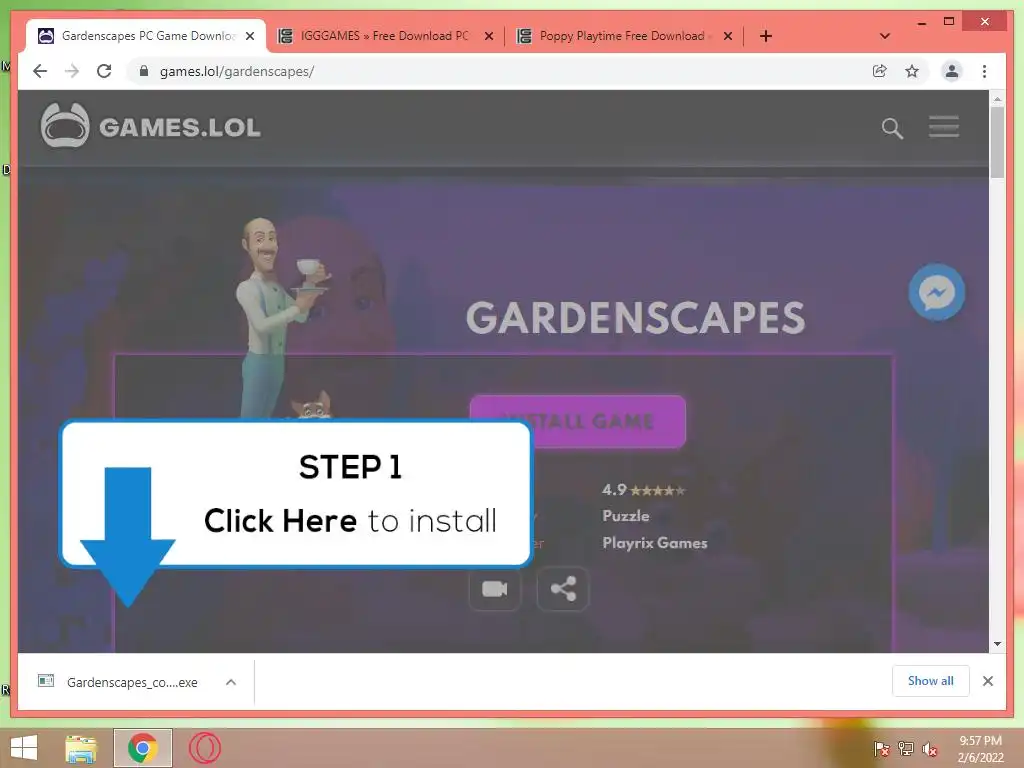
Task: Go back using the browser back arrow
Action: pyautogui.click(x=40, y=71)
